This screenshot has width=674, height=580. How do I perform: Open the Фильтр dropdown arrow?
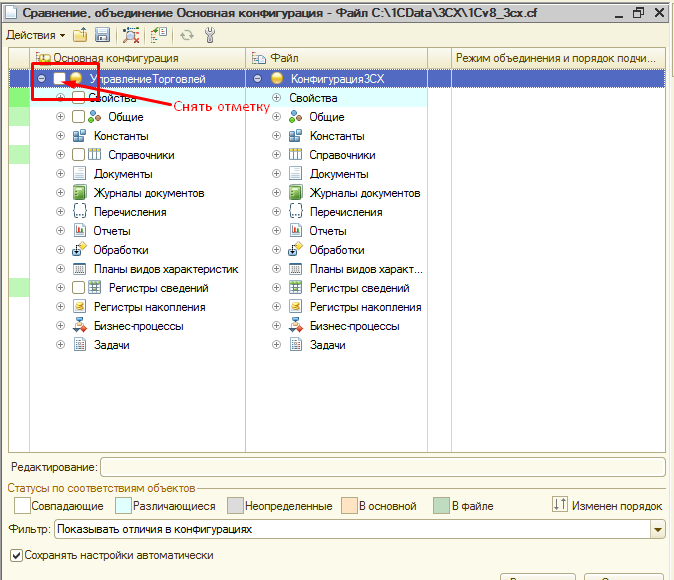tap(658, 529)
